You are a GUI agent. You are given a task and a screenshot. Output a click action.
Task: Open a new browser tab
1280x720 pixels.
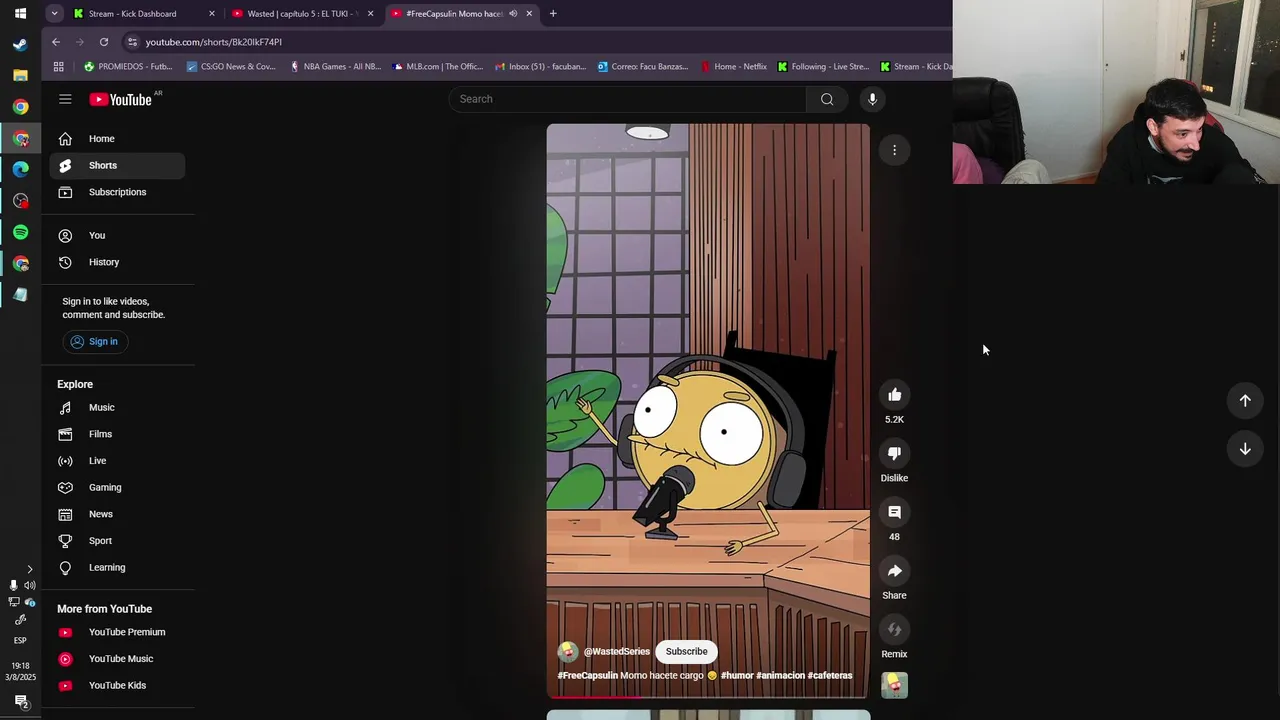click(x=553, y=13)
